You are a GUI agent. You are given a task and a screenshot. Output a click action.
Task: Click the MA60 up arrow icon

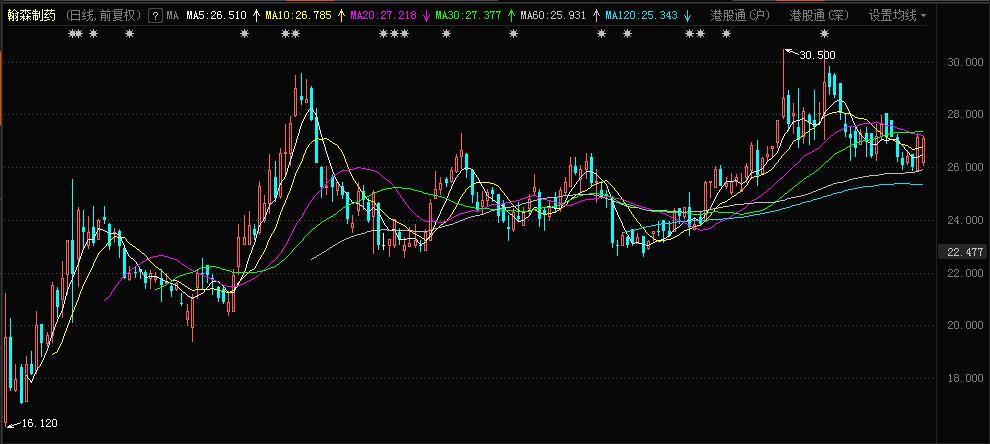point(596,15)
